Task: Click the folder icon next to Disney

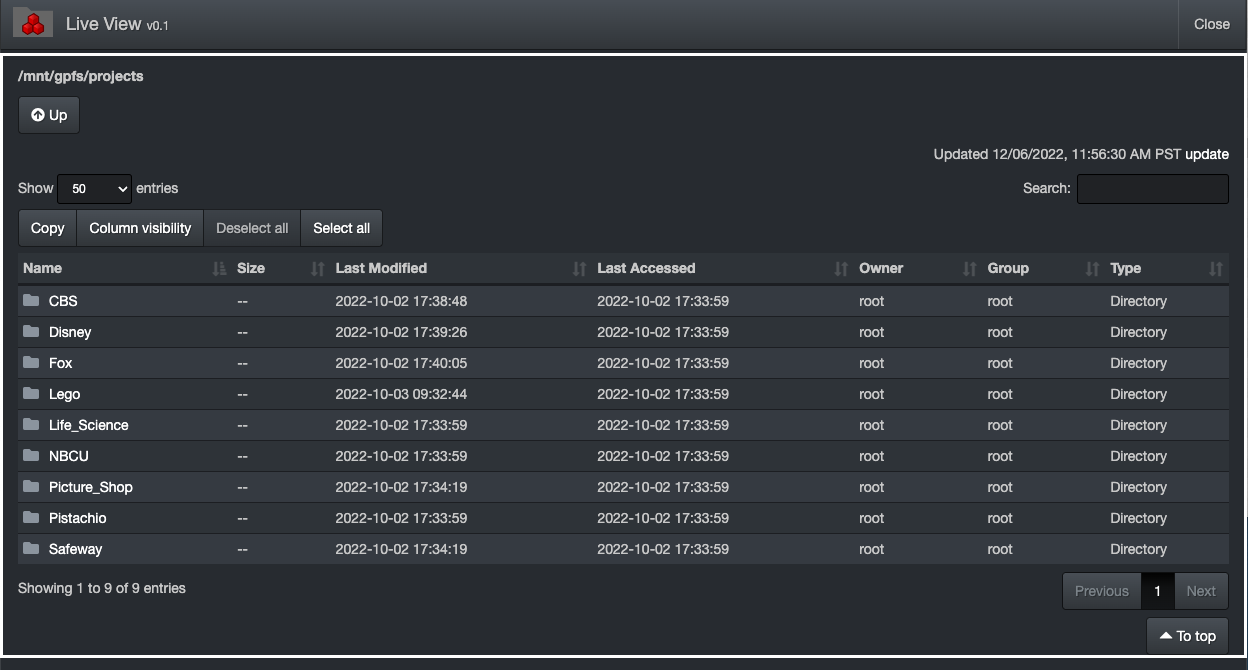Action: (x=31, y=331)
